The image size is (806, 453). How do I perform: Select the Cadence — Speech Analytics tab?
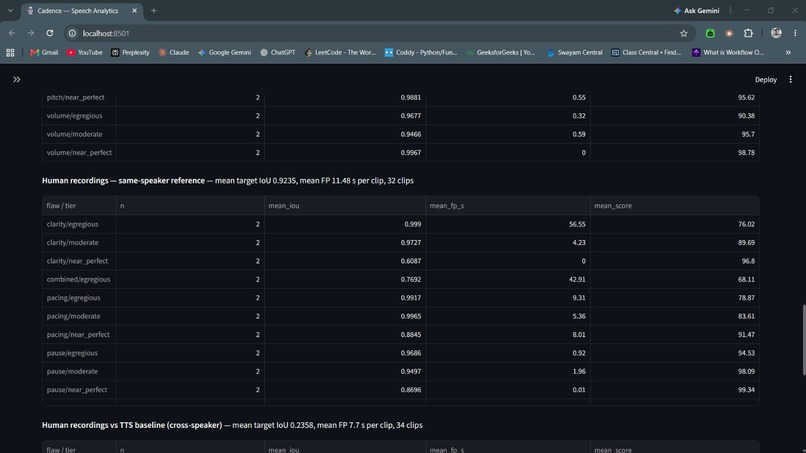pyautogui.click(x=82, y=11)
